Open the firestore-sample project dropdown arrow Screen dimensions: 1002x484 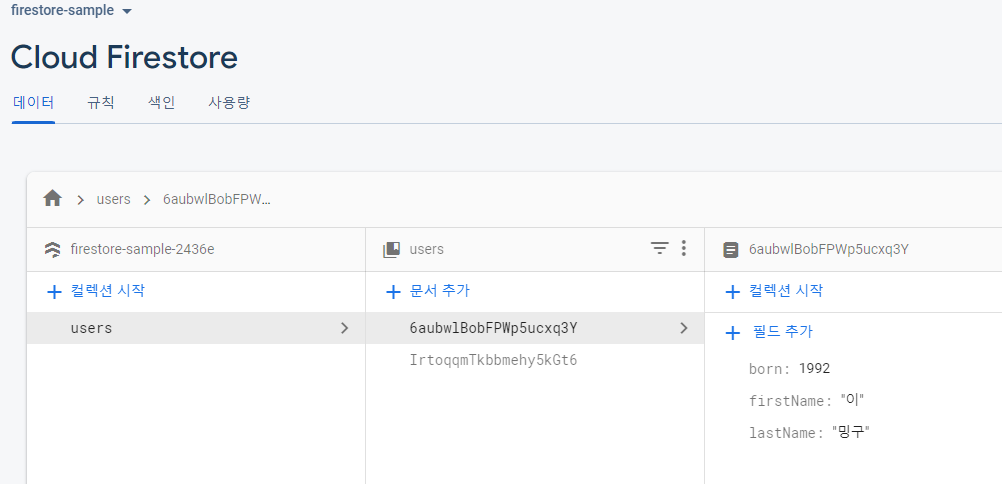tap(127, 12)
